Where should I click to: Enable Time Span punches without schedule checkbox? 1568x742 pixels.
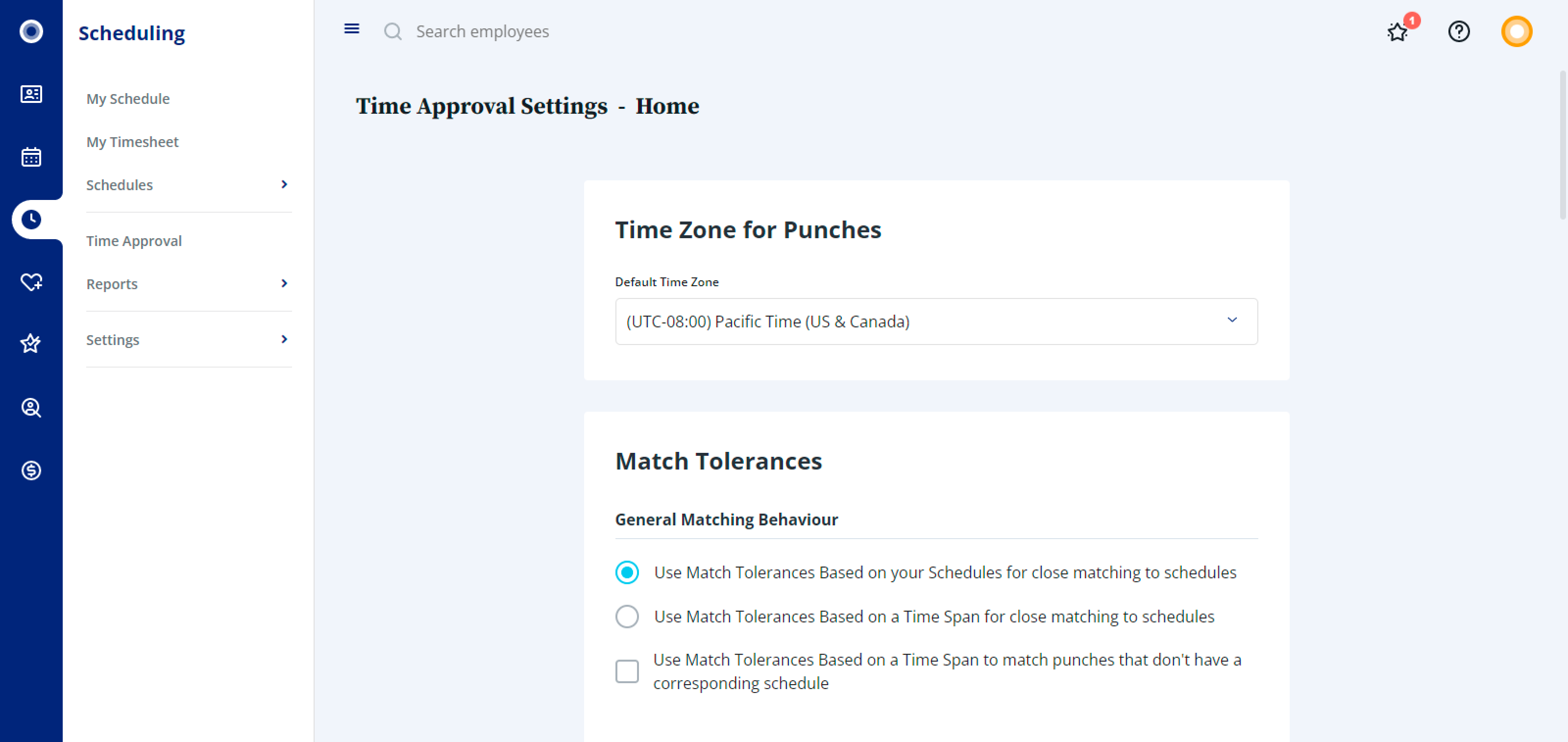[x=627, y=671]
